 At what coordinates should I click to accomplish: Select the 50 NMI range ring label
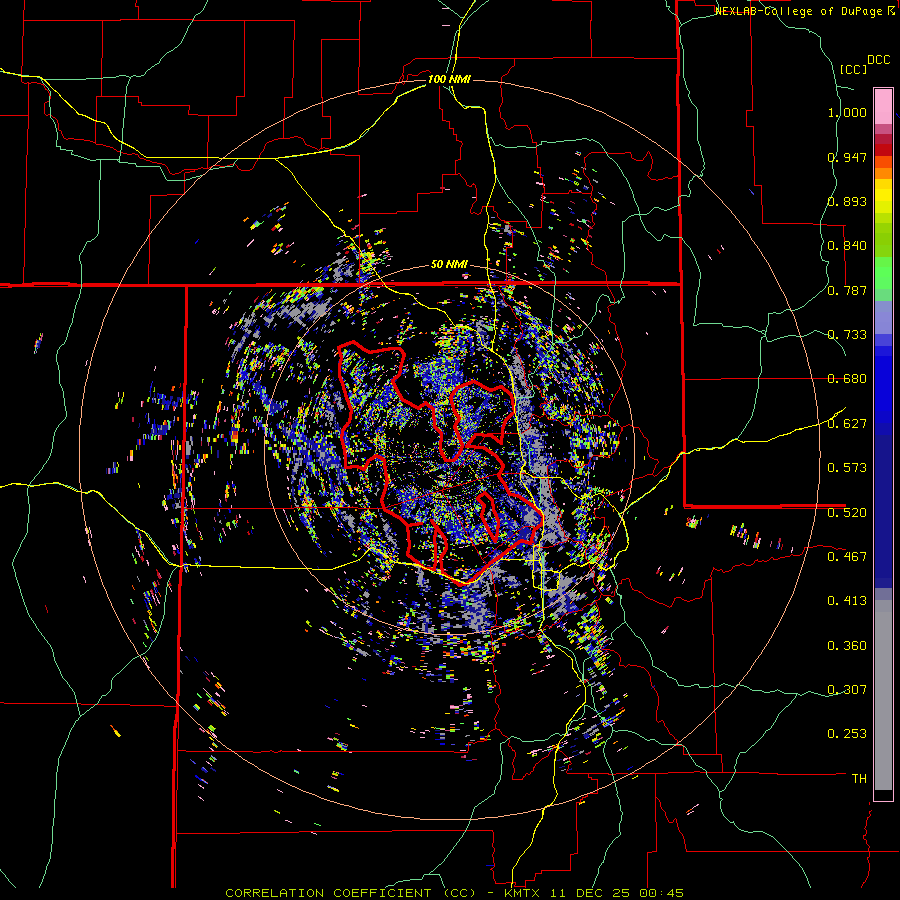[449, 264]
